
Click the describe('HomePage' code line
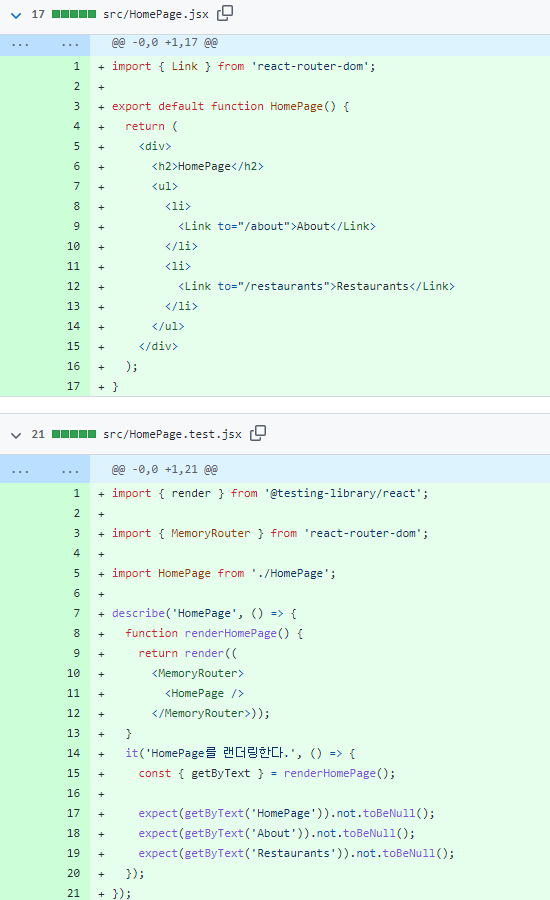(x=204, y=614)
